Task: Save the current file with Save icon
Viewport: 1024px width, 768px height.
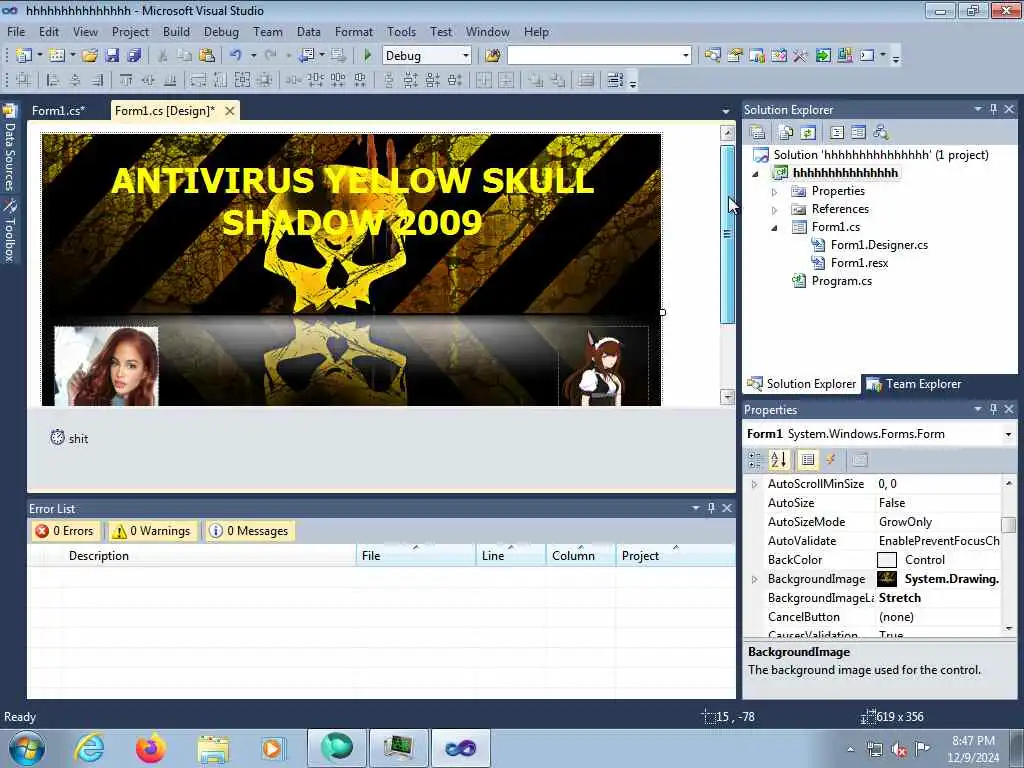Action: [112, 56]
